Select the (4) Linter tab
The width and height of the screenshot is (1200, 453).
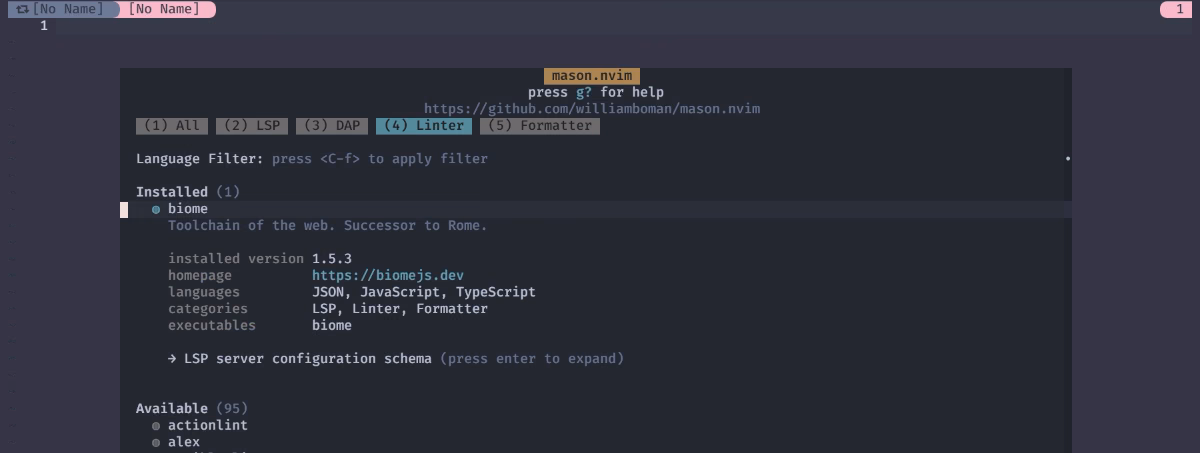click(424, 126)
